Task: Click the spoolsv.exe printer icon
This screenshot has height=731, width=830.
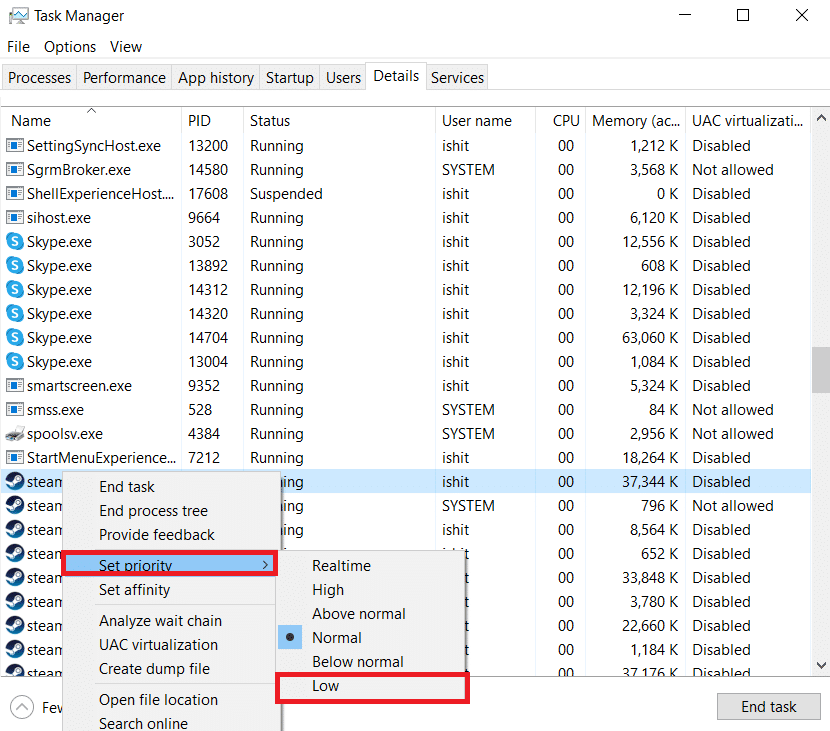Action: coord(15,434)
